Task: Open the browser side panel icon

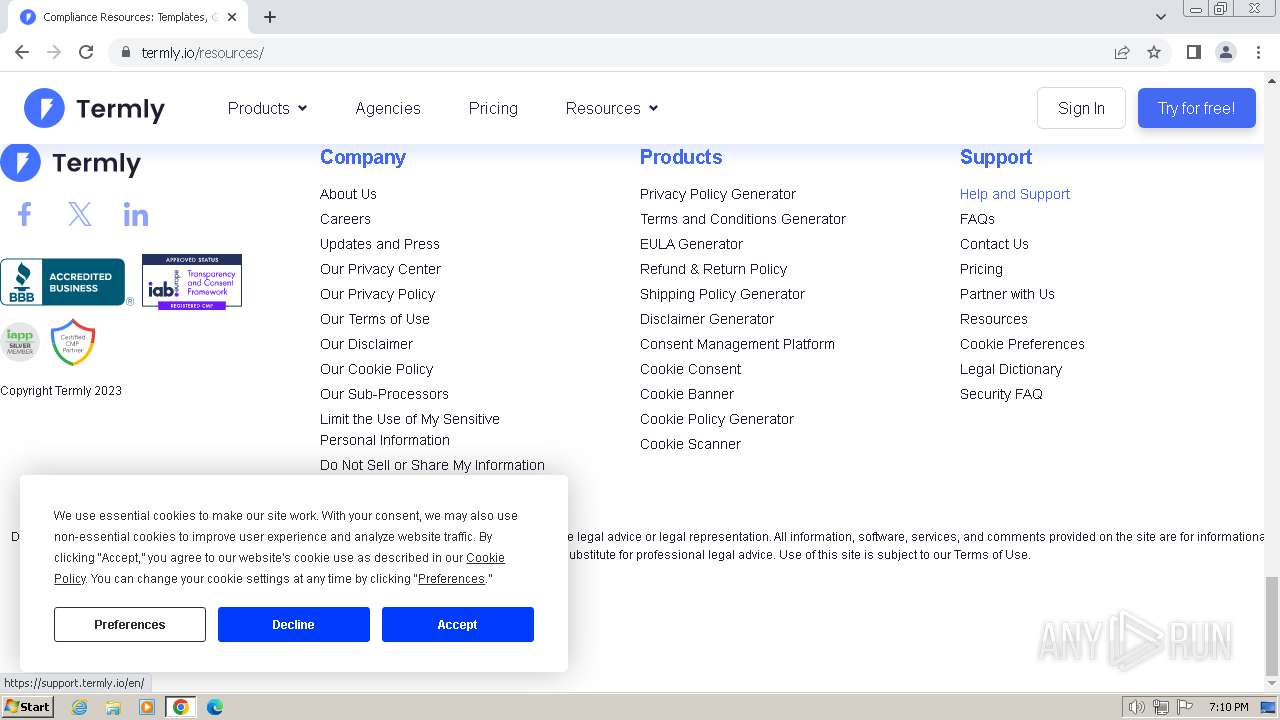Action: 1193,52
